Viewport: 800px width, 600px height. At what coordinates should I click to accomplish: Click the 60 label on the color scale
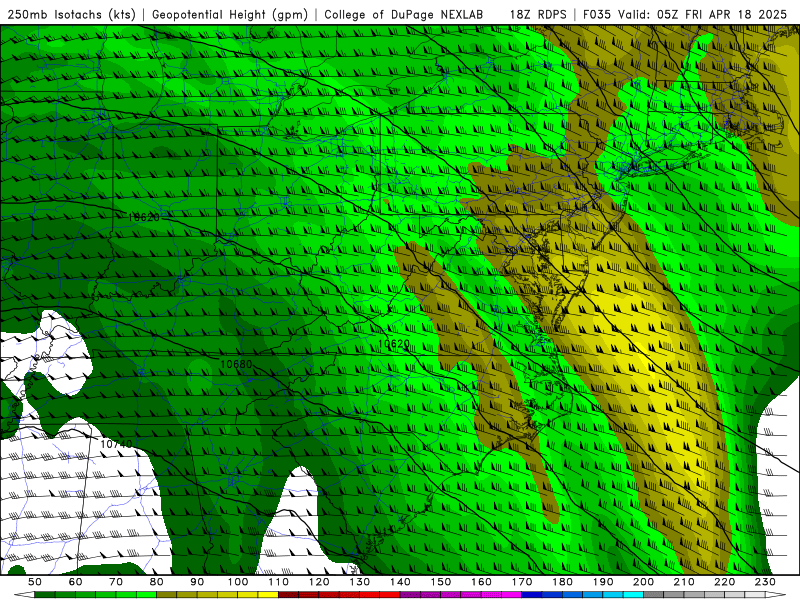click(76, 582)
